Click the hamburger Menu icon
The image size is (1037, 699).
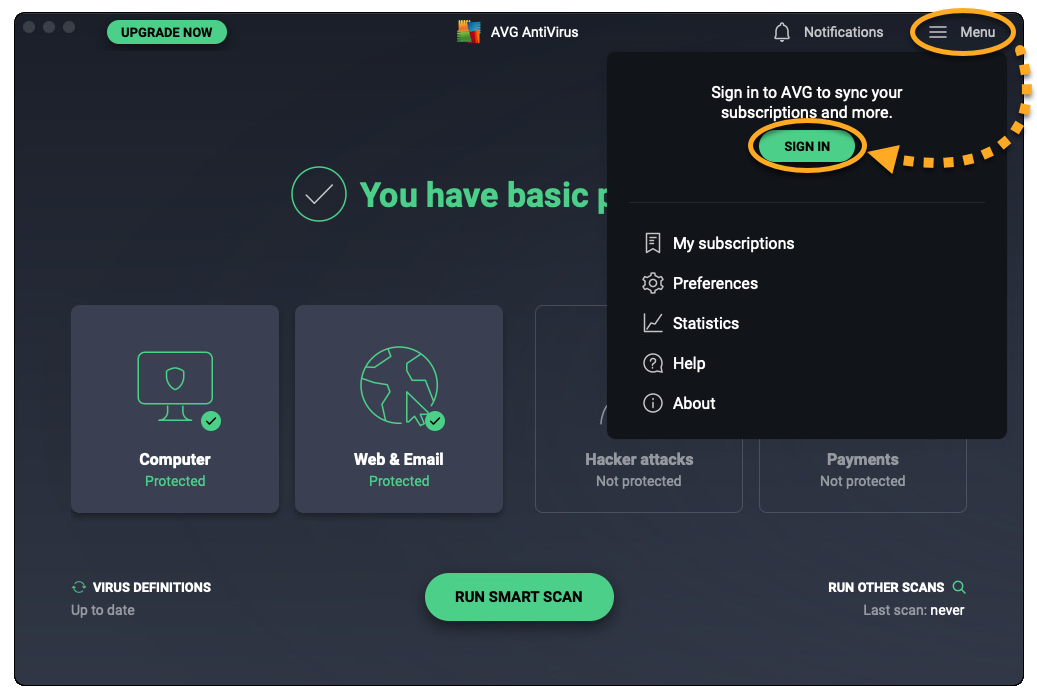(x=938, y=32)
